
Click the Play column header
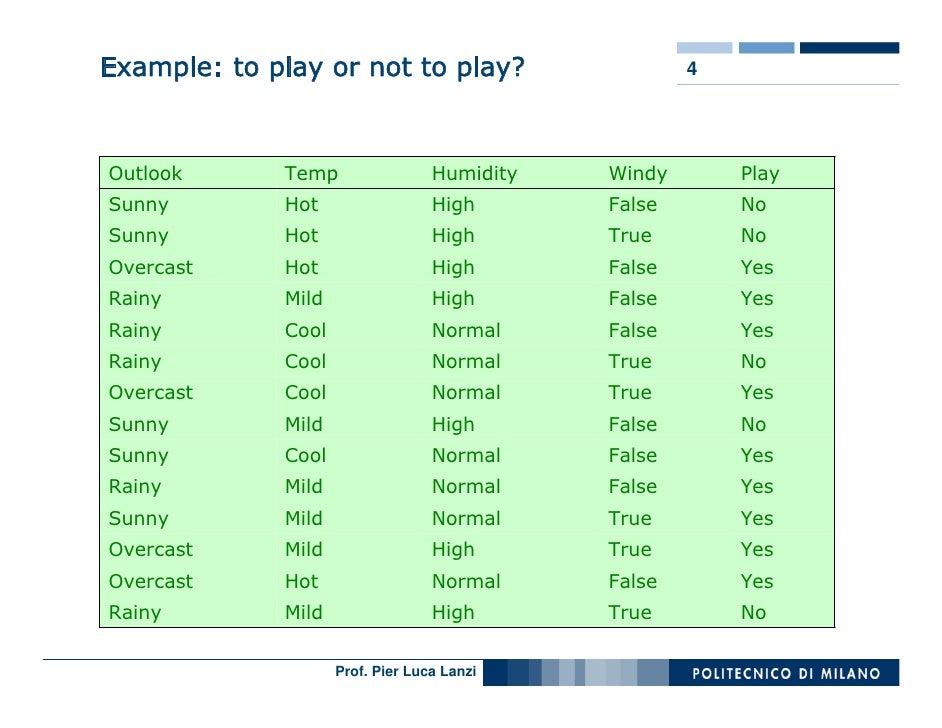tap(759, 173)
